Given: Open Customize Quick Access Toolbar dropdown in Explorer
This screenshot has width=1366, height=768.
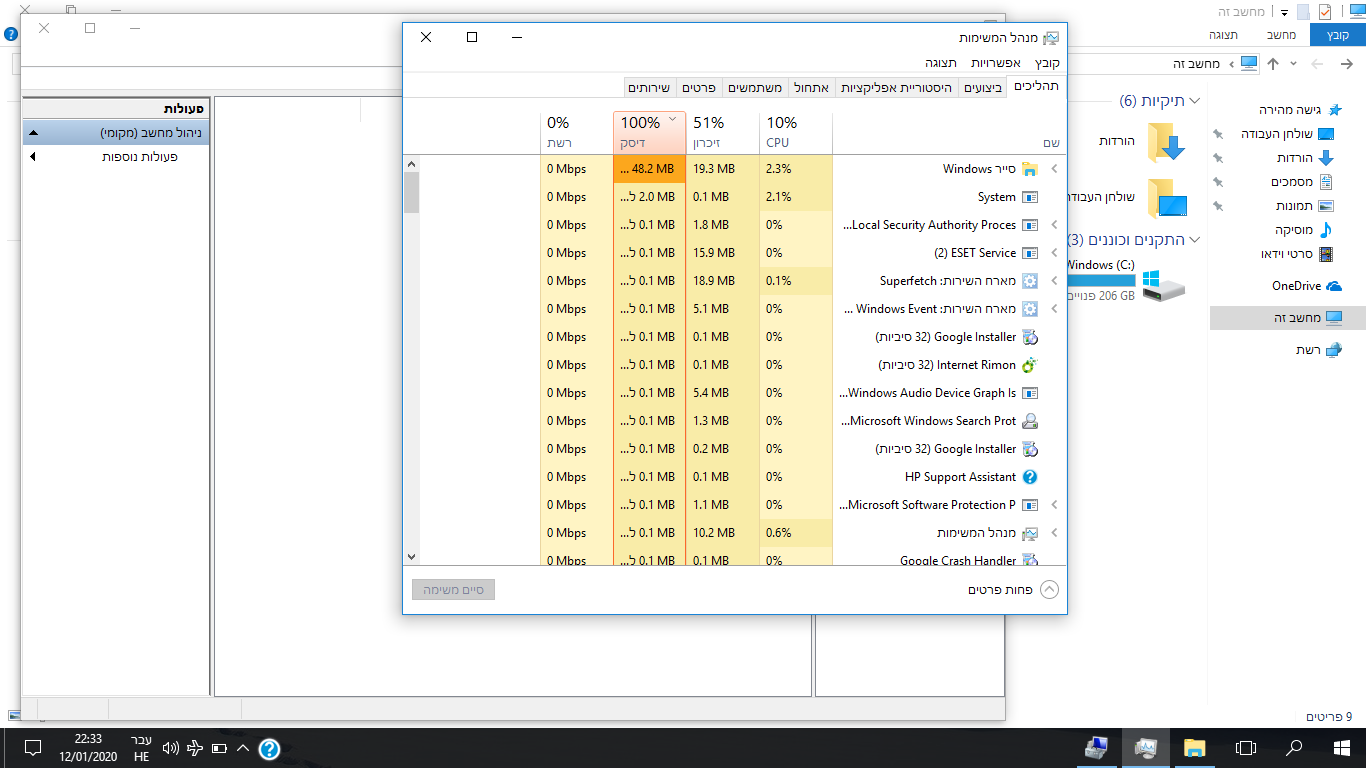Looking at the screenshot, I should (x=1285, y=12).
